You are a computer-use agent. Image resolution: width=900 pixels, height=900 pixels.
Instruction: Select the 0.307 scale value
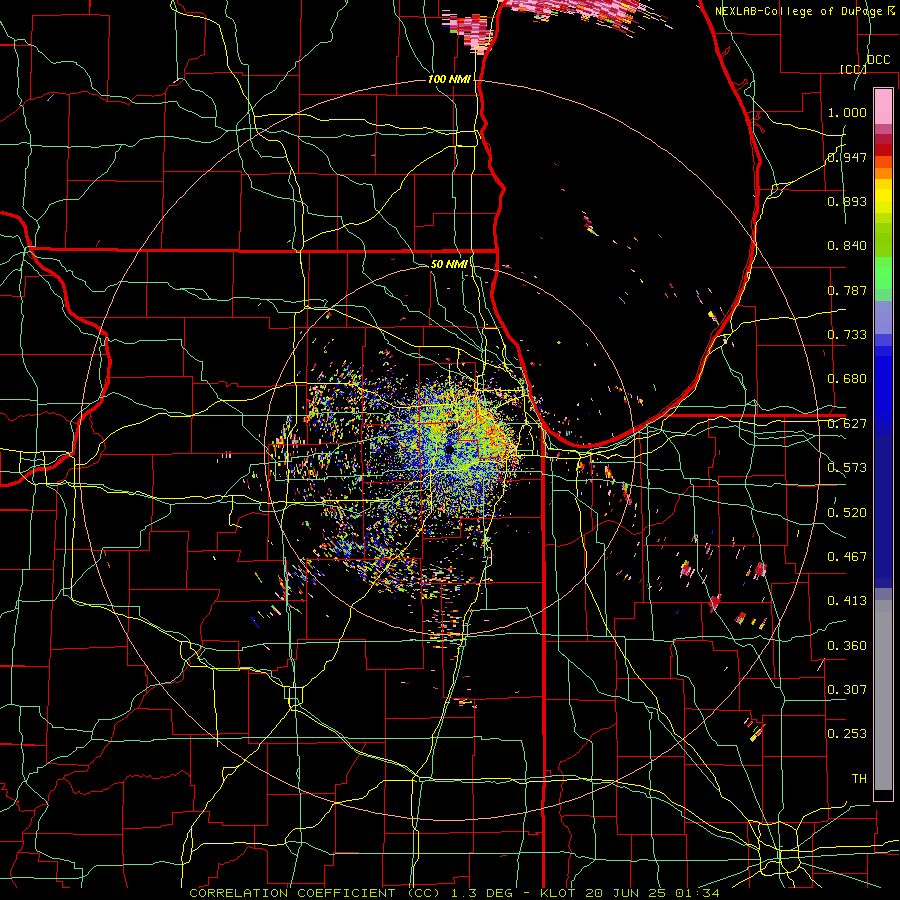tap(847, 690)
